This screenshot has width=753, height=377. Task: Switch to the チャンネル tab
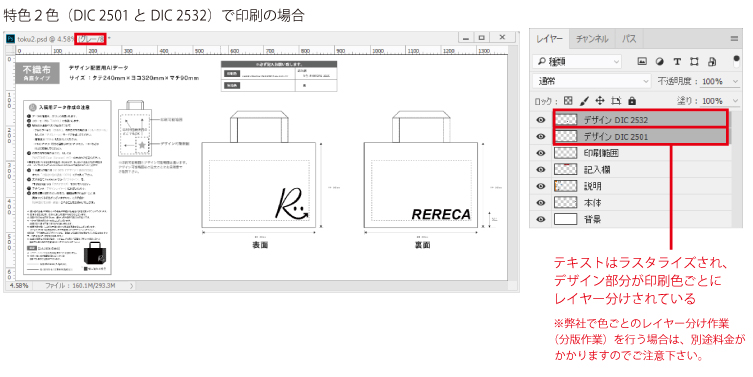pos(592,38)
